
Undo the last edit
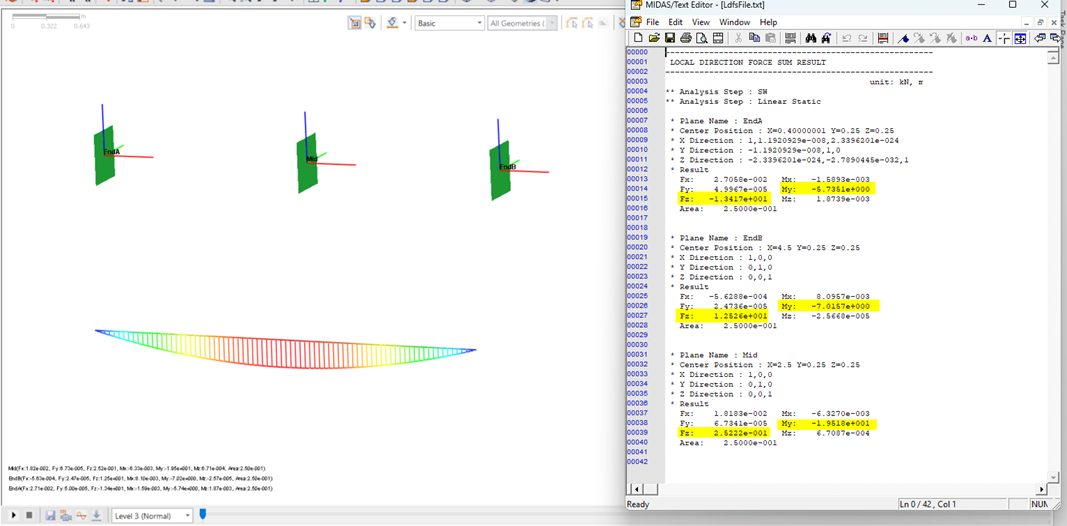(847, 38)
